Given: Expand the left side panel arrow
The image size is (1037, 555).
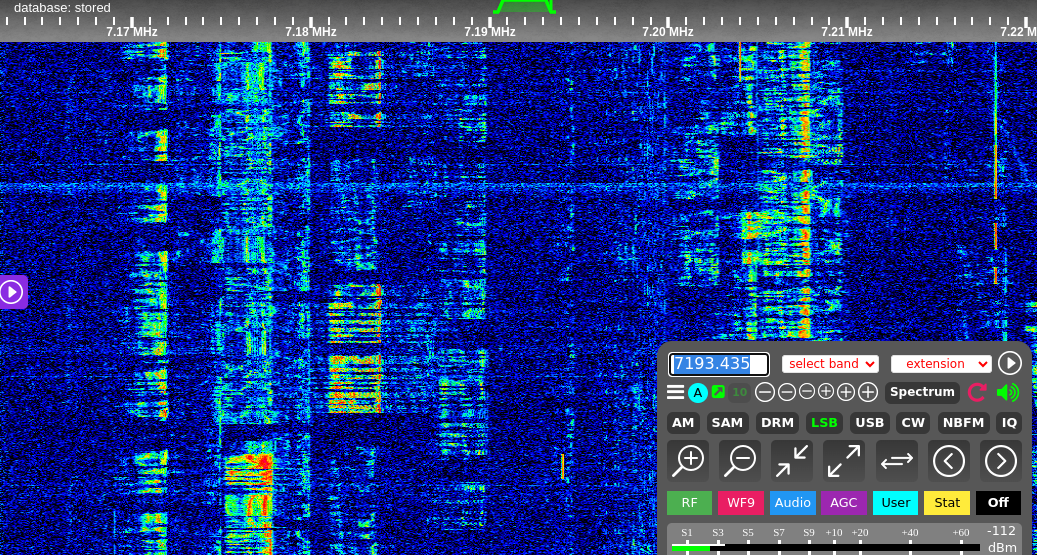Looking at the screenshot, I should tap(12, 292).
